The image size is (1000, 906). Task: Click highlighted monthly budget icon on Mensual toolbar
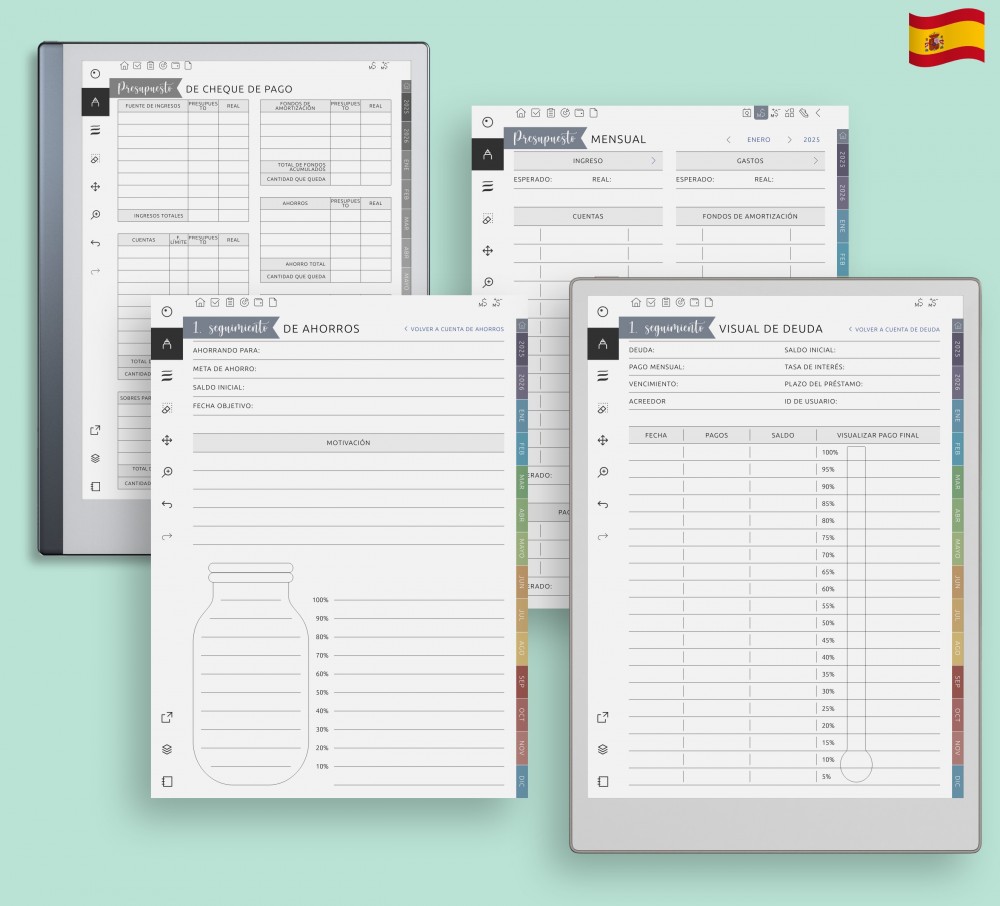click(761, 113)
